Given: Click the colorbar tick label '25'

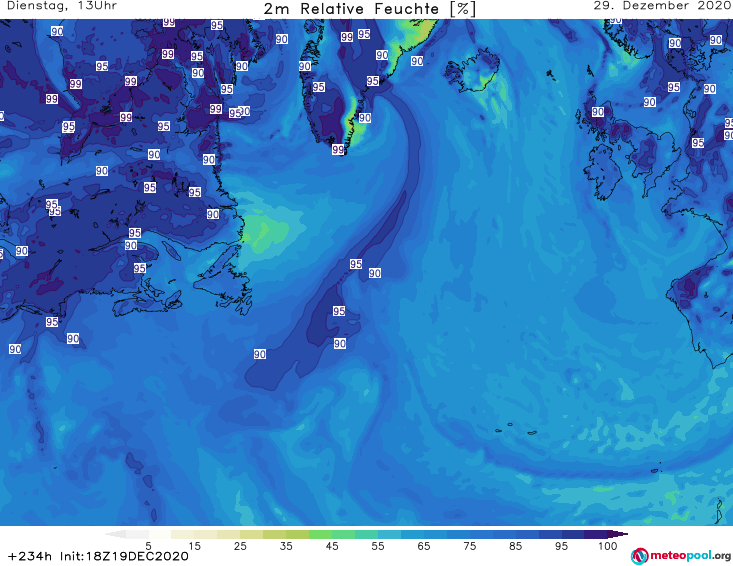Looking at the screenshot, I should tap(240, 546).
